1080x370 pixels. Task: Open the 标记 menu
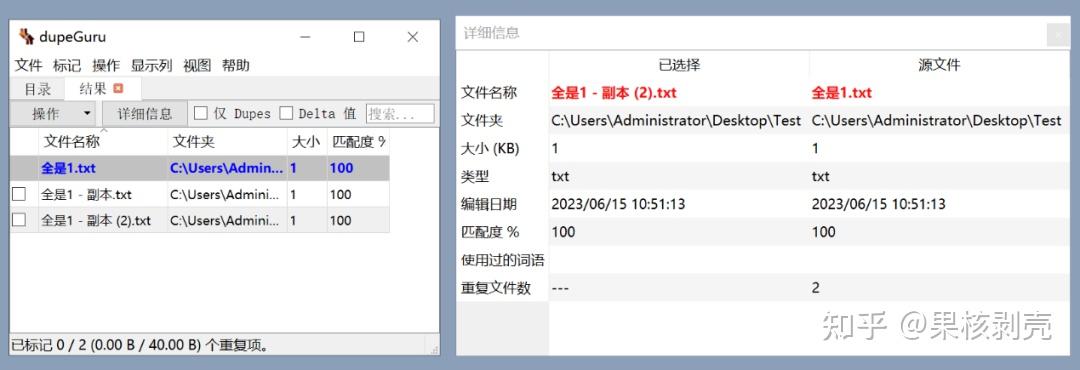click(x=67, y=65)
